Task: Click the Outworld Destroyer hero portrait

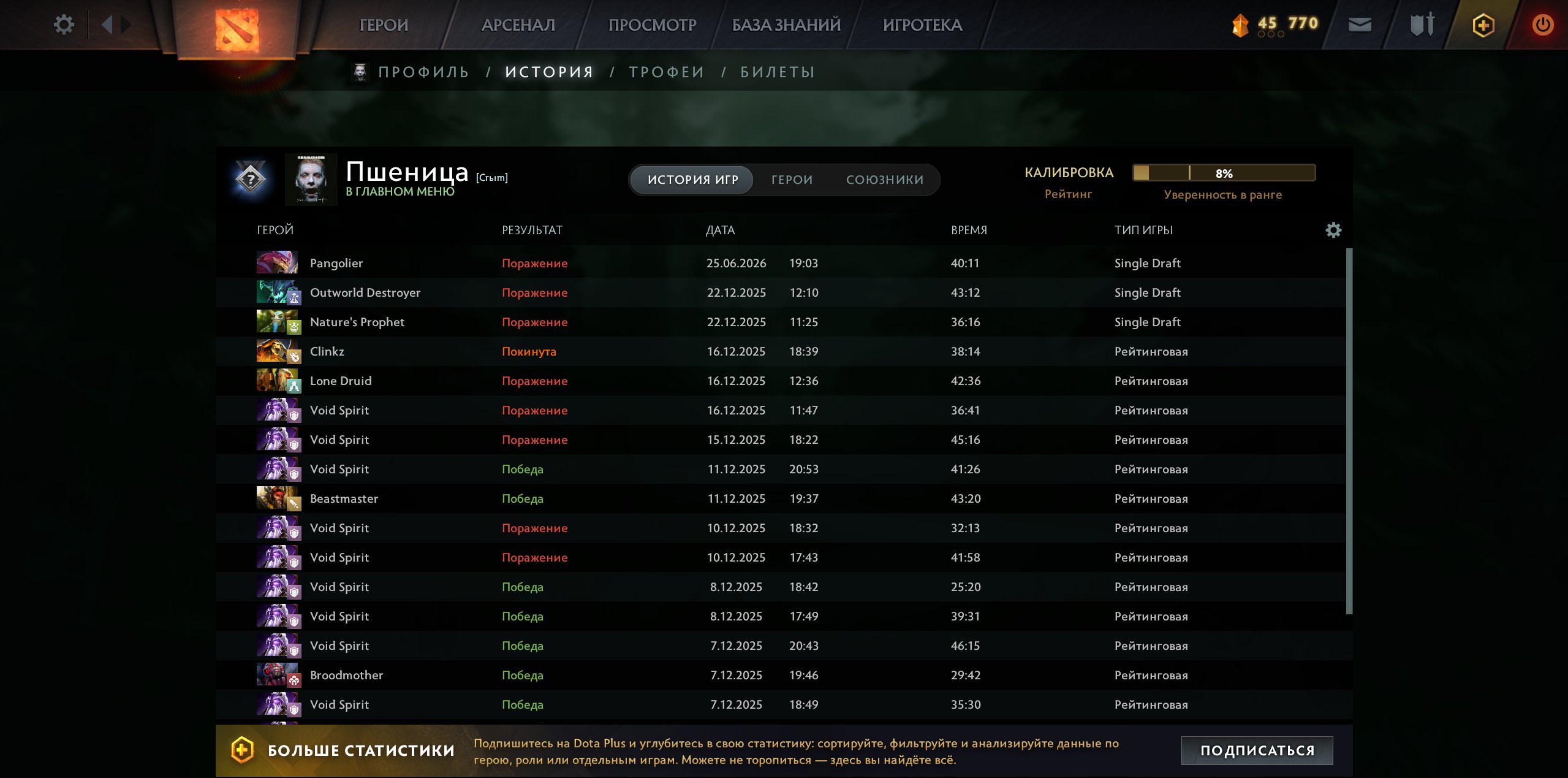Action: pyautogui.click(x=277, y=292)
